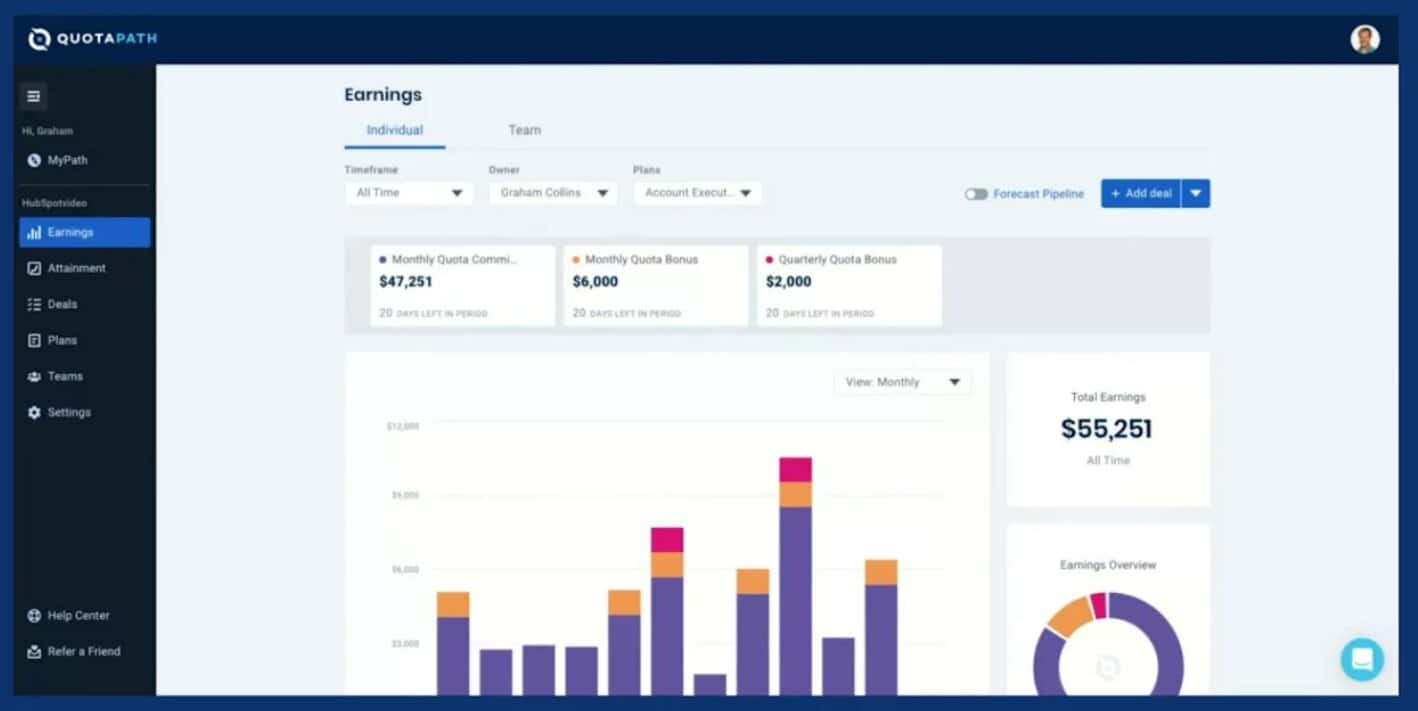Select the Individual tab
The height and width of the screenshot is (711, 1418).
394,130
